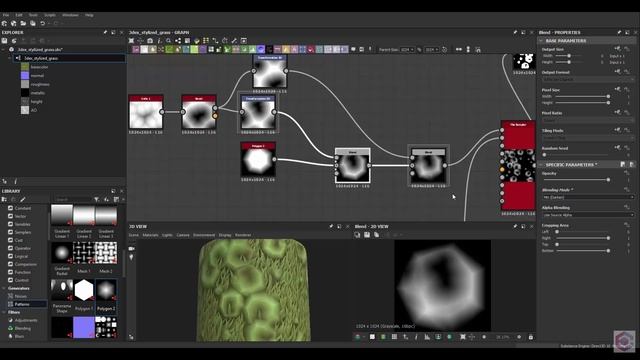Viewport: 640px width, 360px height.
Task: Open the Vector library category
Action: tap(20, 216)
